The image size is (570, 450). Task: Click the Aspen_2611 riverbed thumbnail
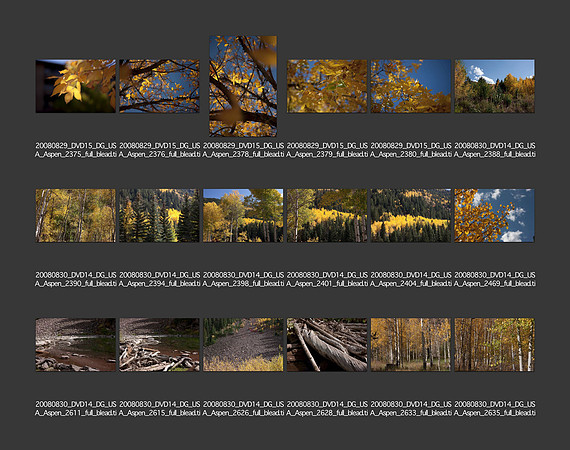coord(76,345)
